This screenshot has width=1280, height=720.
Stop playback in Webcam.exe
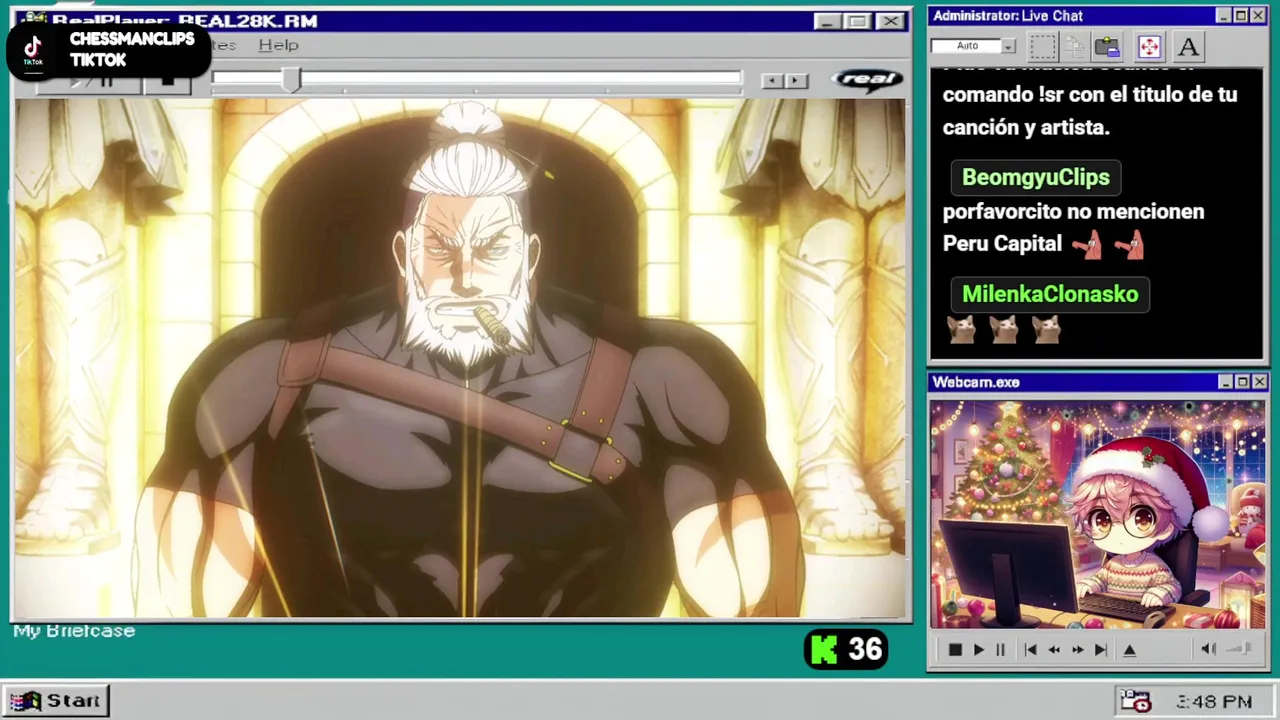(x=955, y=650)
